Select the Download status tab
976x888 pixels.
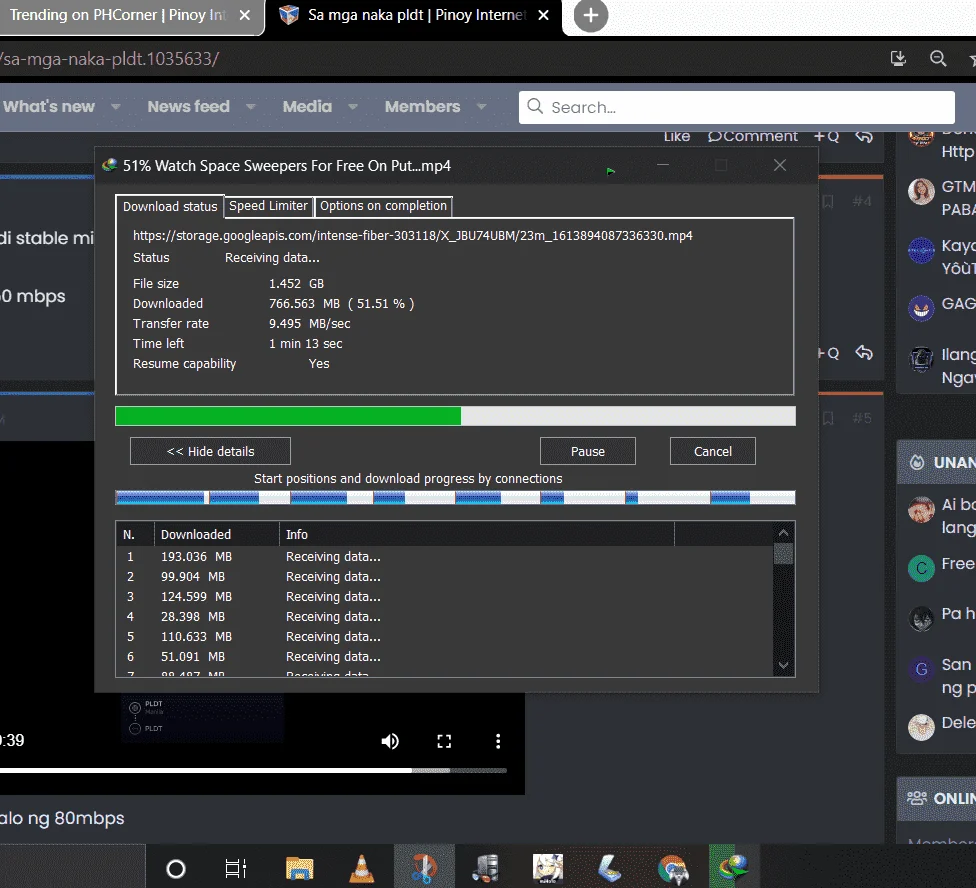tap(170, 207)
